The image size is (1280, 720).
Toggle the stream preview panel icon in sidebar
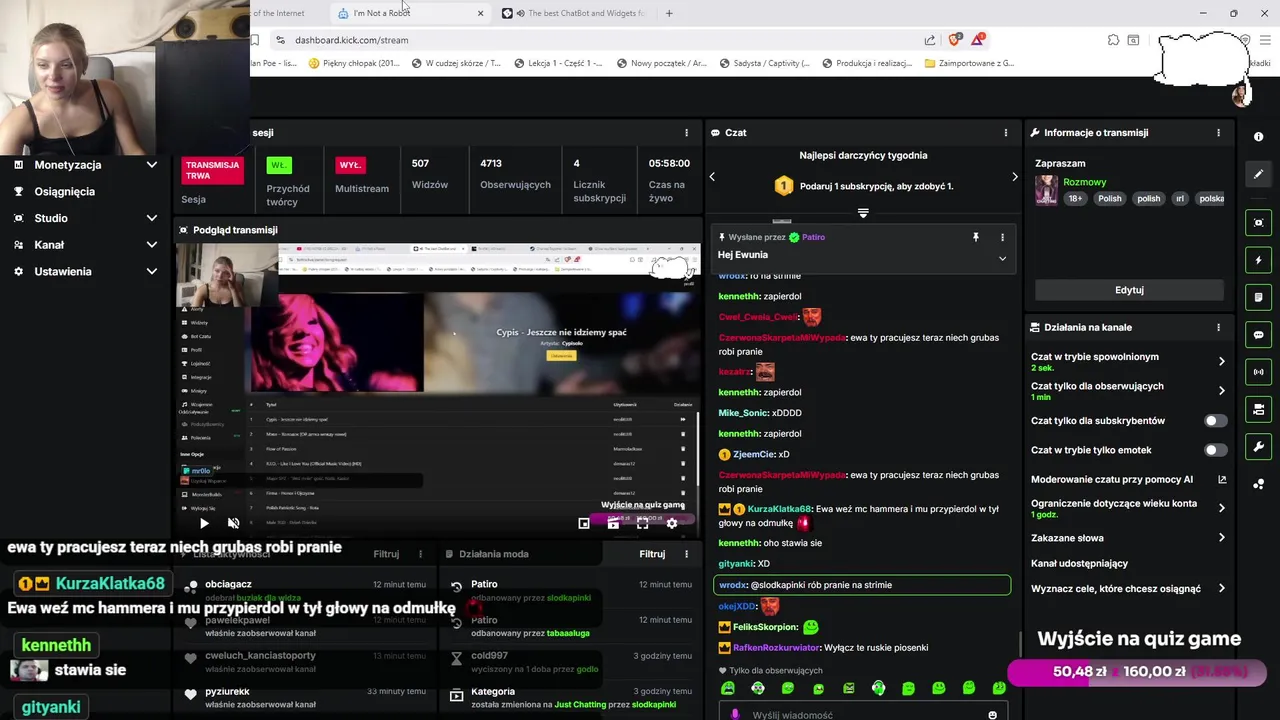(1258, 223)
